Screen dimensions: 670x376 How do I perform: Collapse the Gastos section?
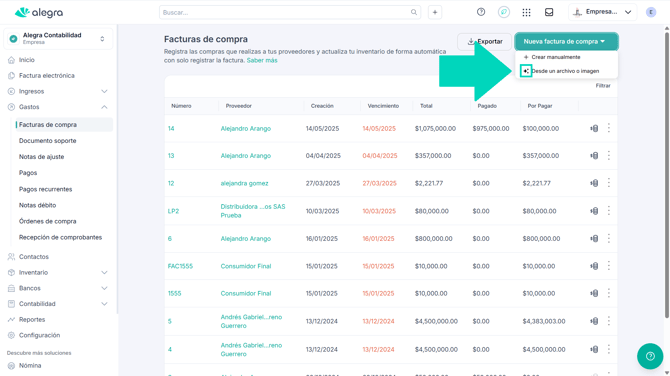[104, 107]
